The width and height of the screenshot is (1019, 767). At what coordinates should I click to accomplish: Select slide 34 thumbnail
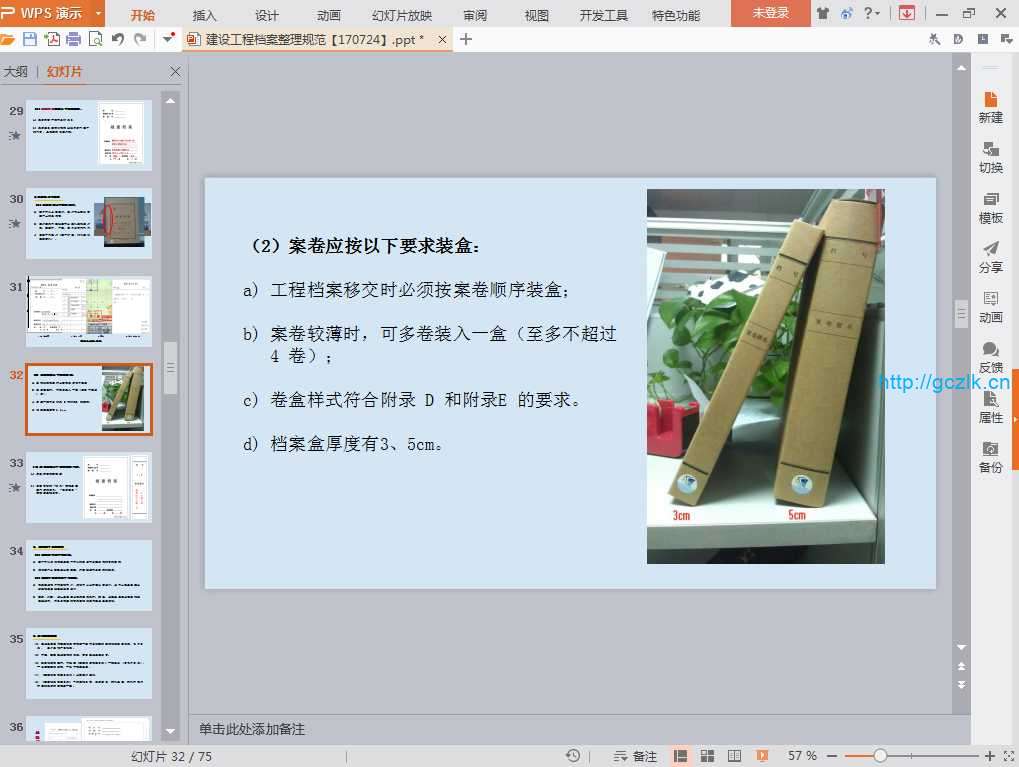[x=88, y=575]
